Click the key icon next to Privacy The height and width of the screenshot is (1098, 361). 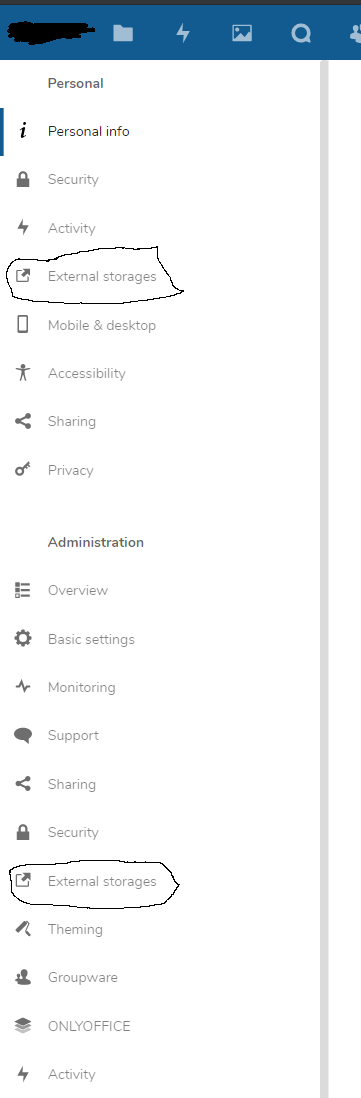23,470
